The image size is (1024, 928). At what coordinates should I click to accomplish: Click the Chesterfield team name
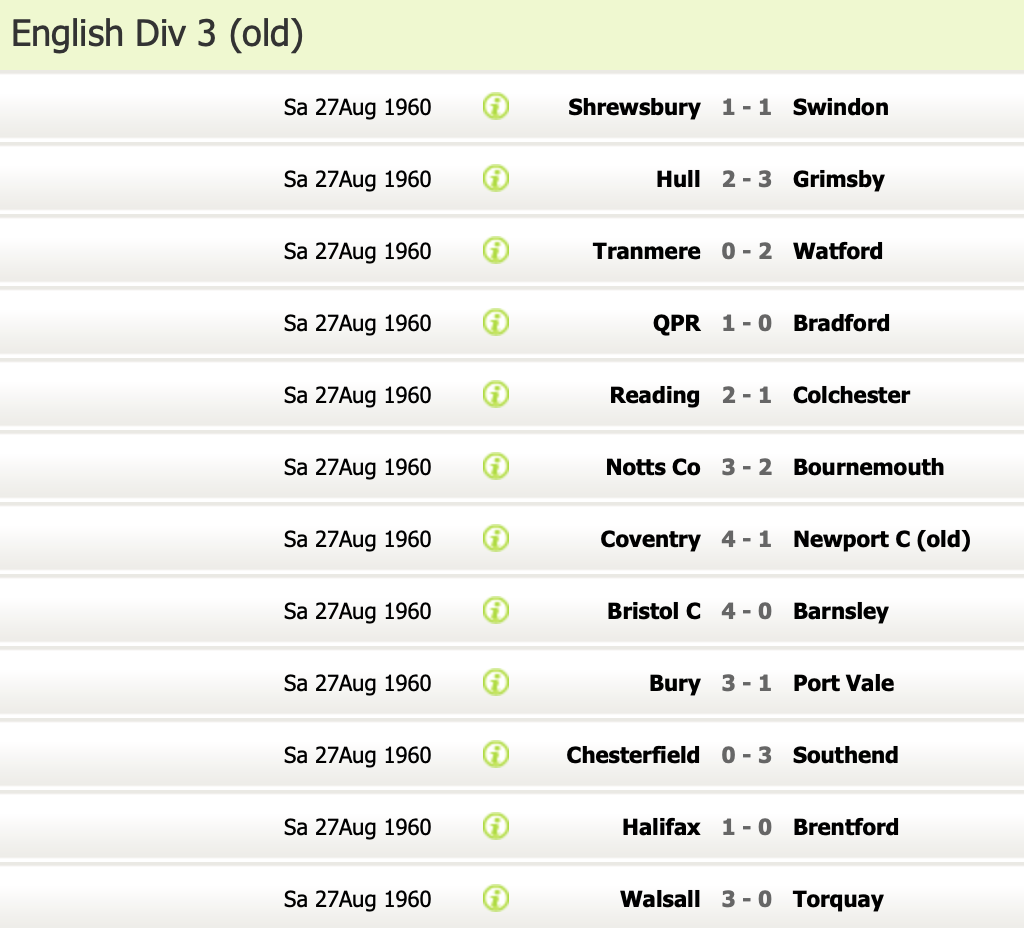633,755
